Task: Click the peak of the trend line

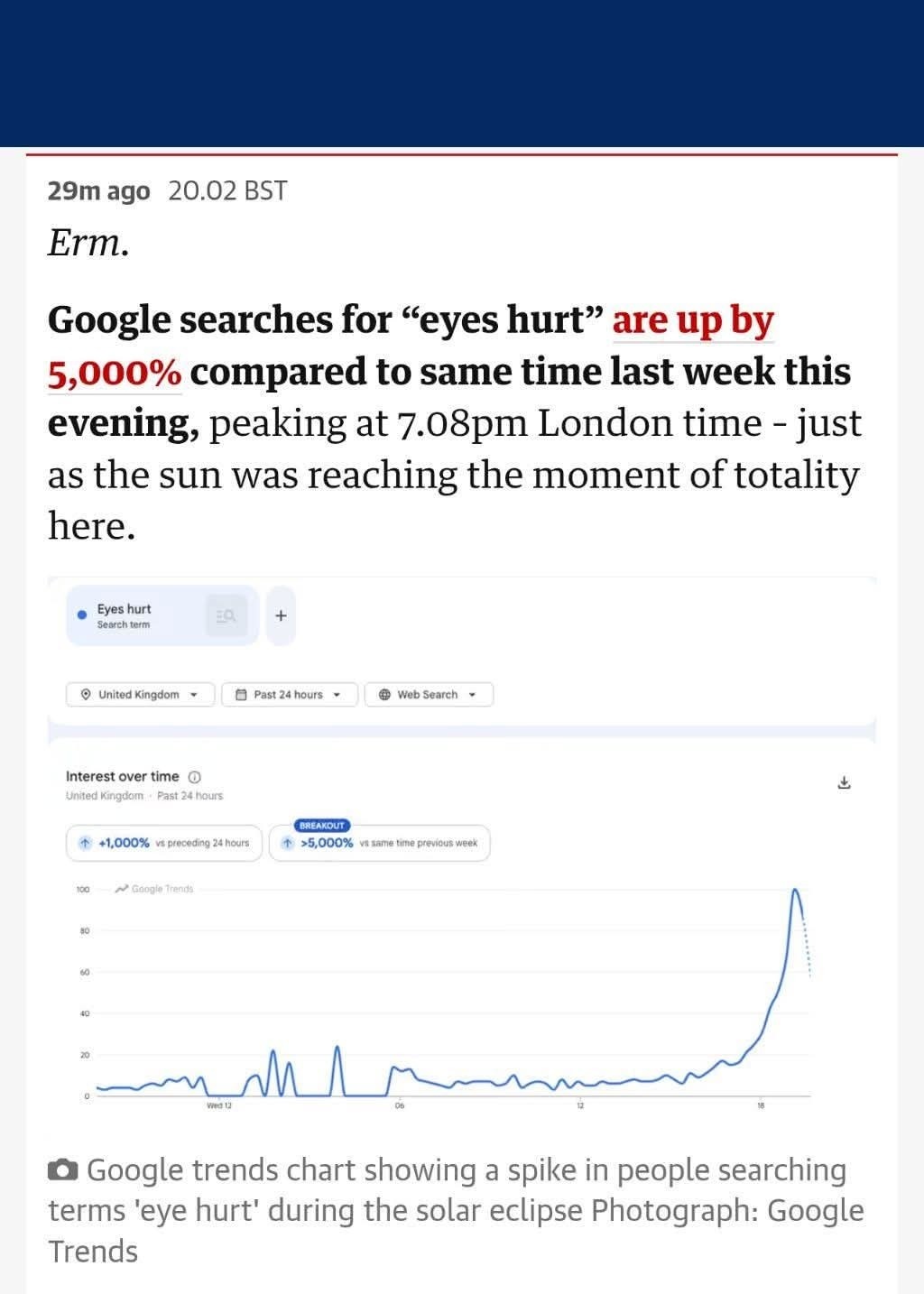Action: click(795, 891)
